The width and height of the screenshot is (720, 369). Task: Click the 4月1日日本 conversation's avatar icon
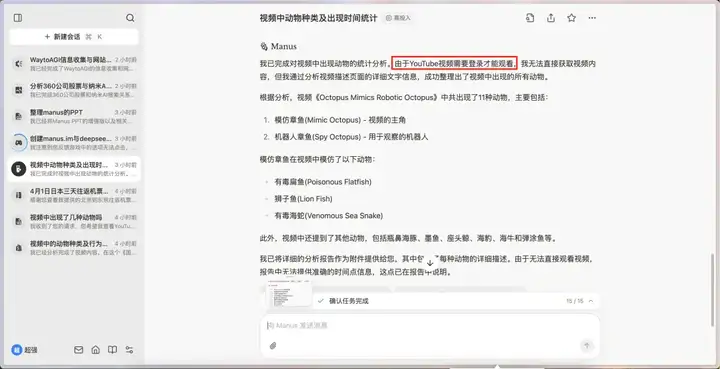tap(19, 195)
